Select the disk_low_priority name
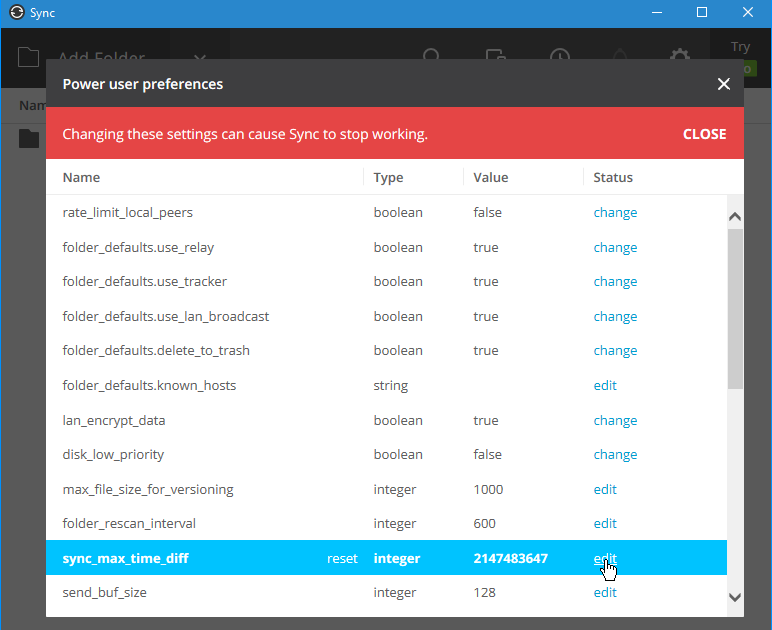The image size is (772, 630). (113, 454)
